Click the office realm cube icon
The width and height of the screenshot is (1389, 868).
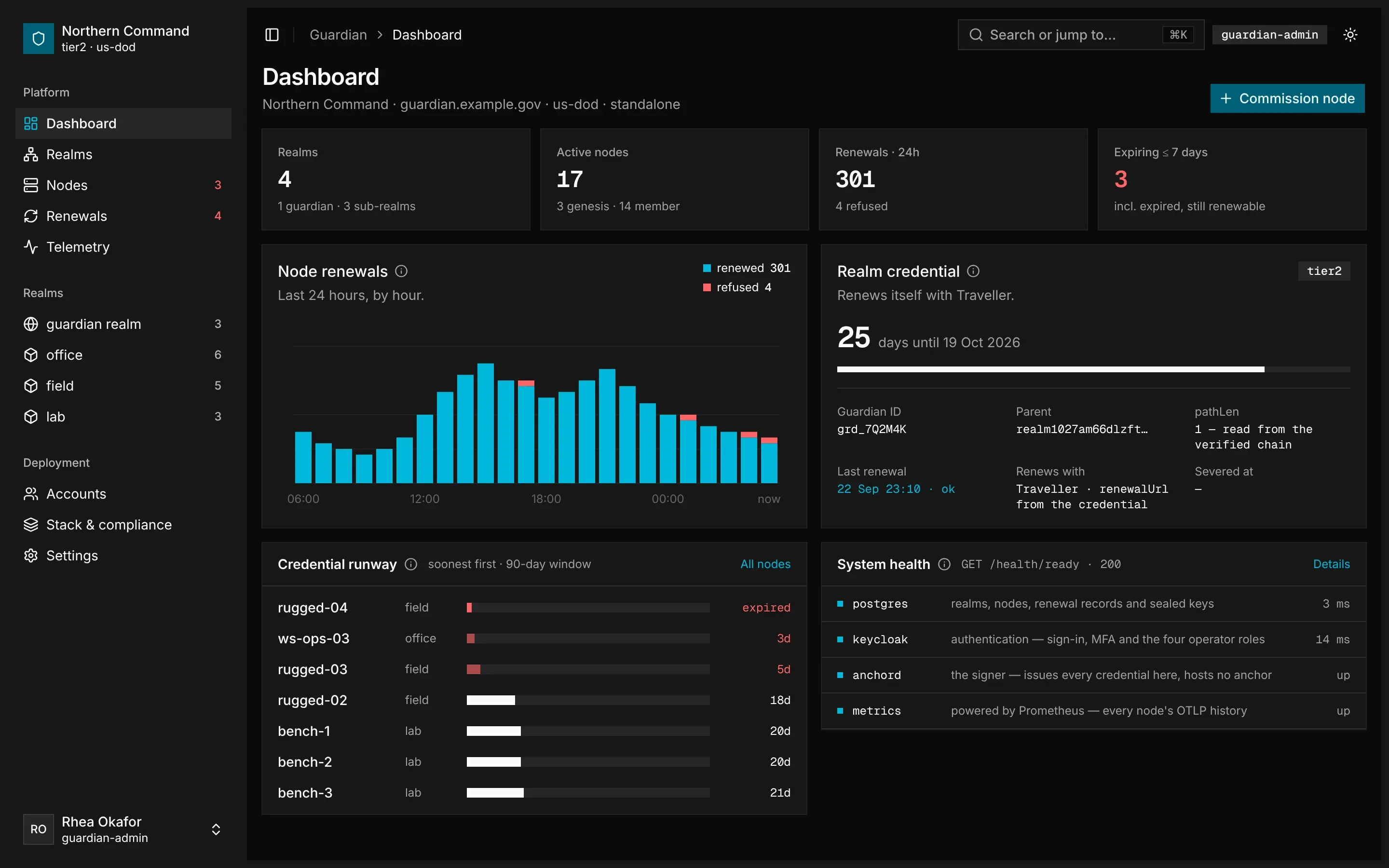(31, 355)
